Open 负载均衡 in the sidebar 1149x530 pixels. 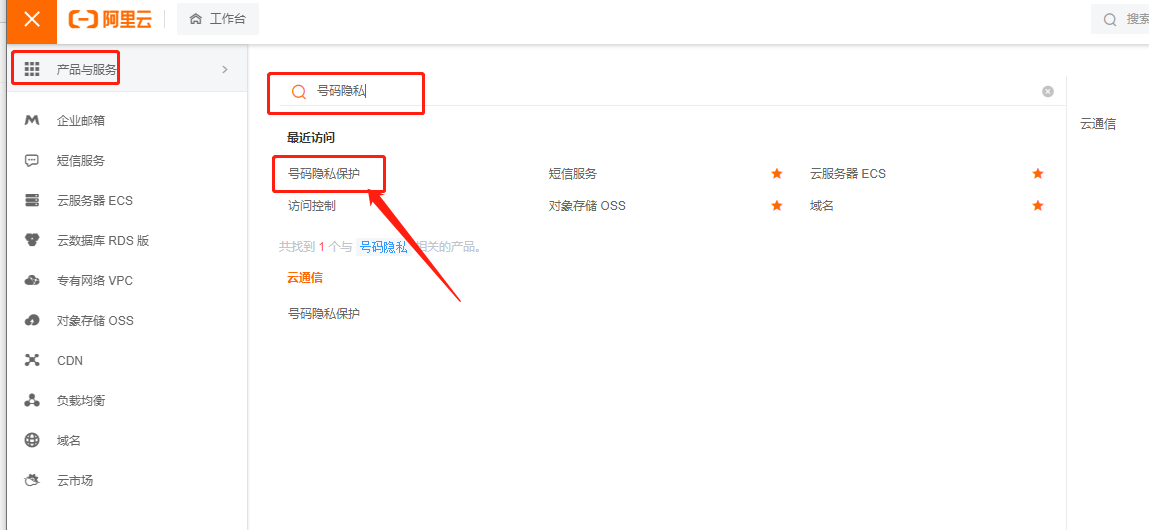click(81, 401)
